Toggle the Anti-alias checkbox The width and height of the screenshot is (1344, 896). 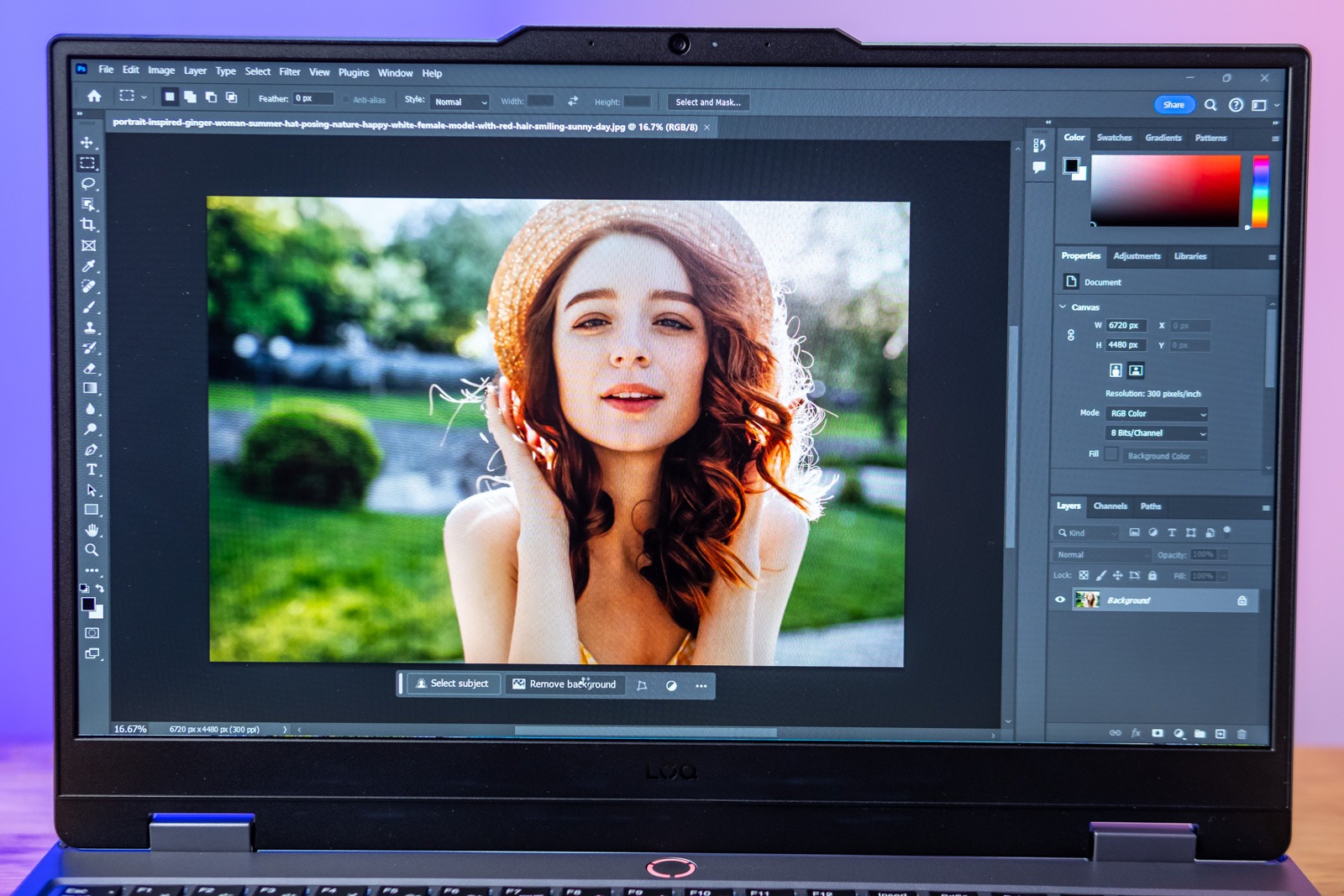[x=346, y=100]
